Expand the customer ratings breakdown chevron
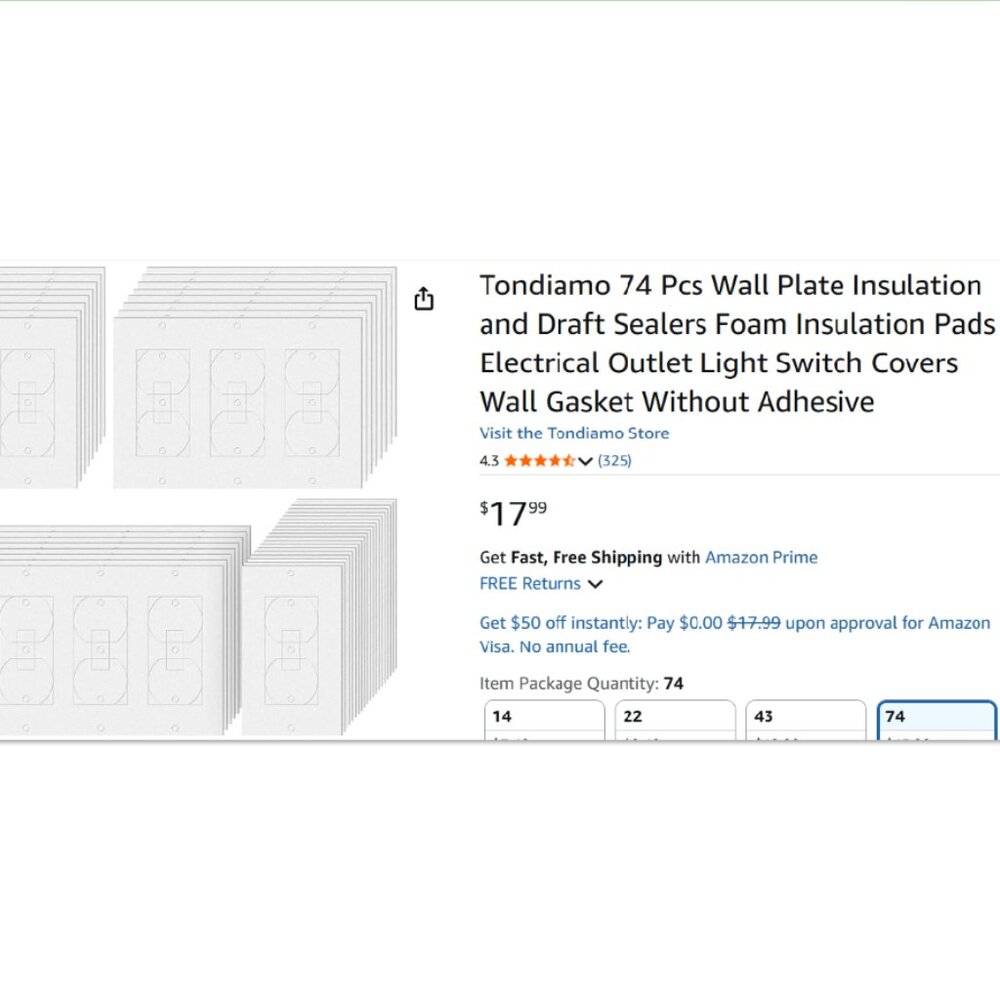 pos(584,461)
